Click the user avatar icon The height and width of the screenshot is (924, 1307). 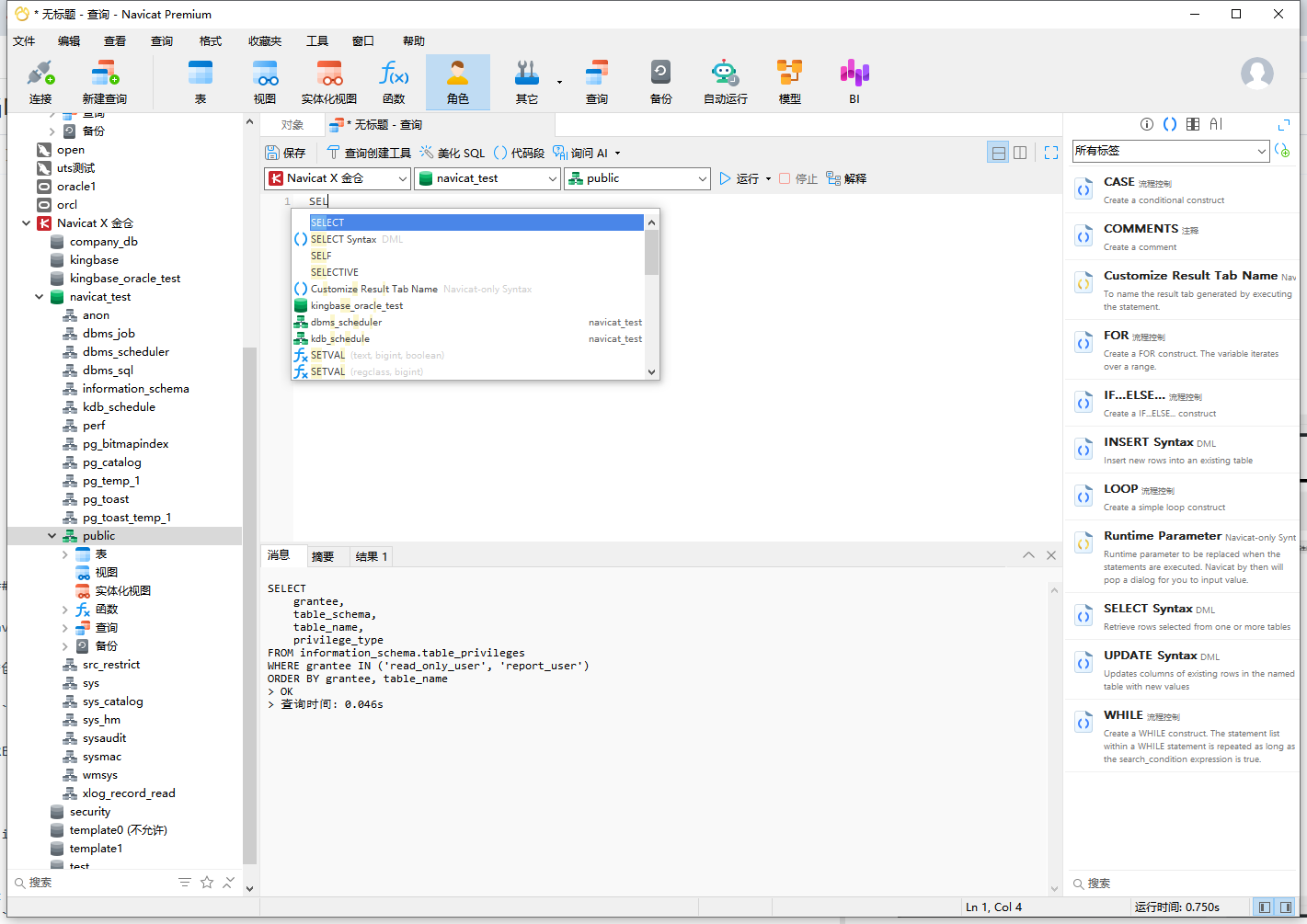point(1257,74)
